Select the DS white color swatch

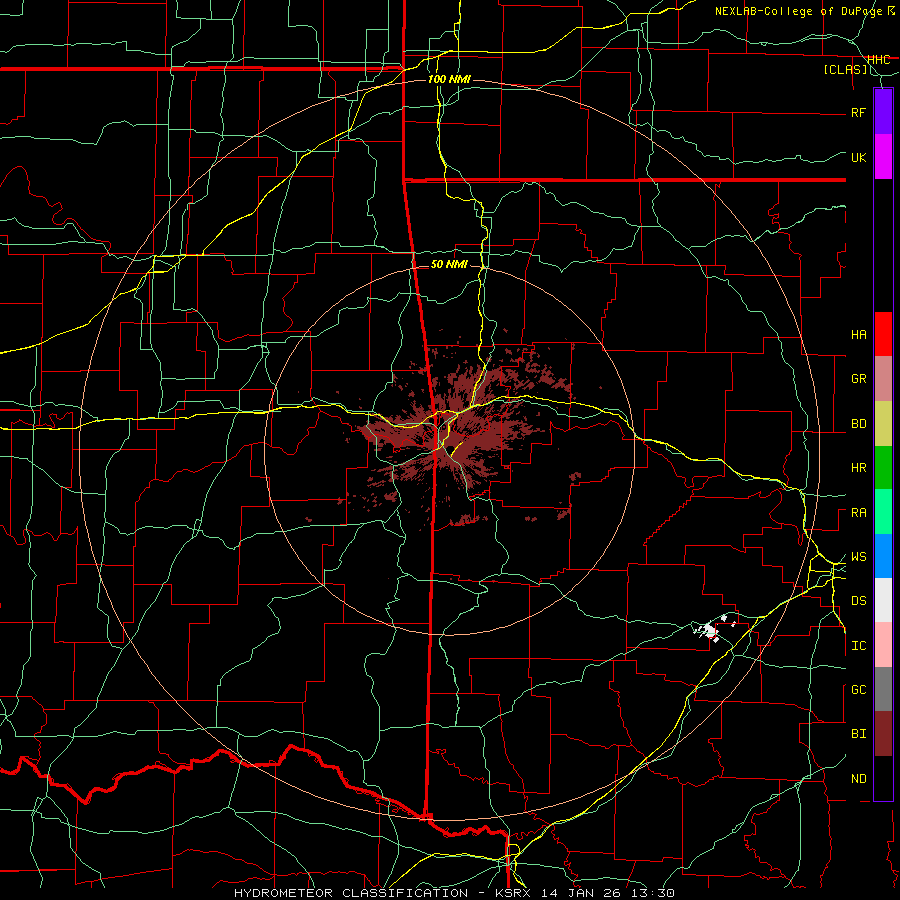click(x=883, y=600)
